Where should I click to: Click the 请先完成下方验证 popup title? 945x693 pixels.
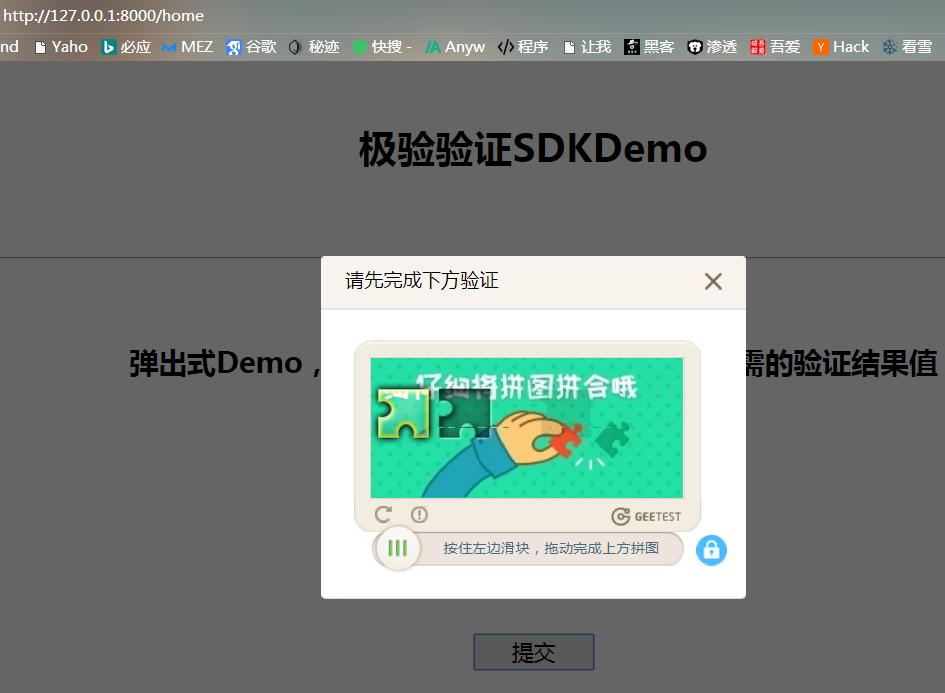tap(422, 281)
